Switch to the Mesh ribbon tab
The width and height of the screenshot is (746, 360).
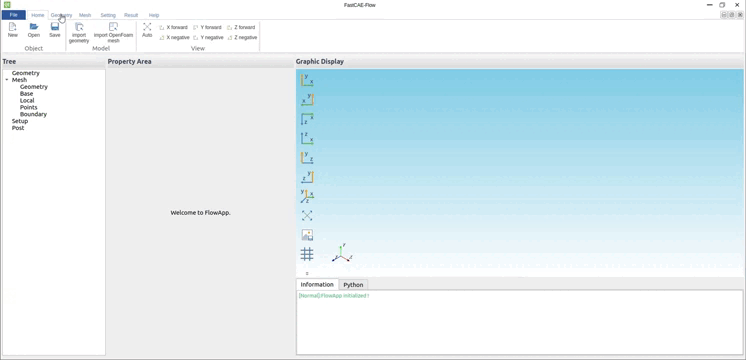(x=85, y=15)
